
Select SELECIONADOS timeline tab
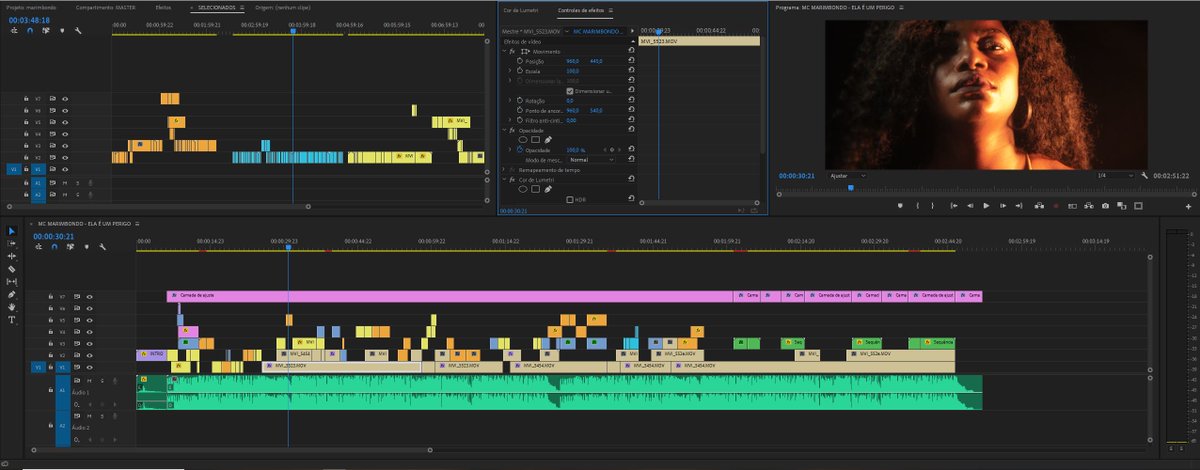pos(216,8)
